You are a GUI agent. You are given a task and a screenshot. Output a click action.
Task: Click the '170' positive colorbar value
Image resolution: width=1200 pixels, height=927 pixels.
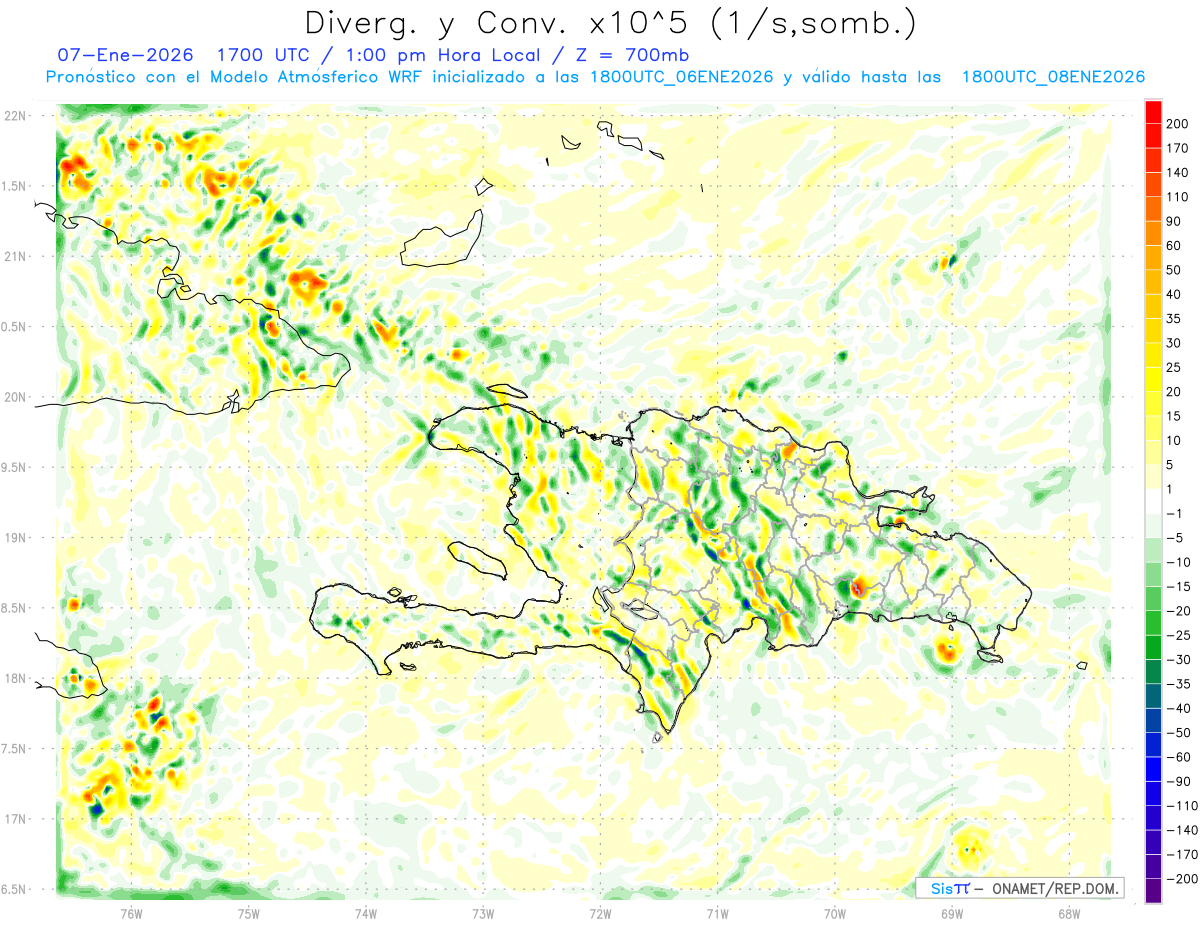click(1178, 148)
